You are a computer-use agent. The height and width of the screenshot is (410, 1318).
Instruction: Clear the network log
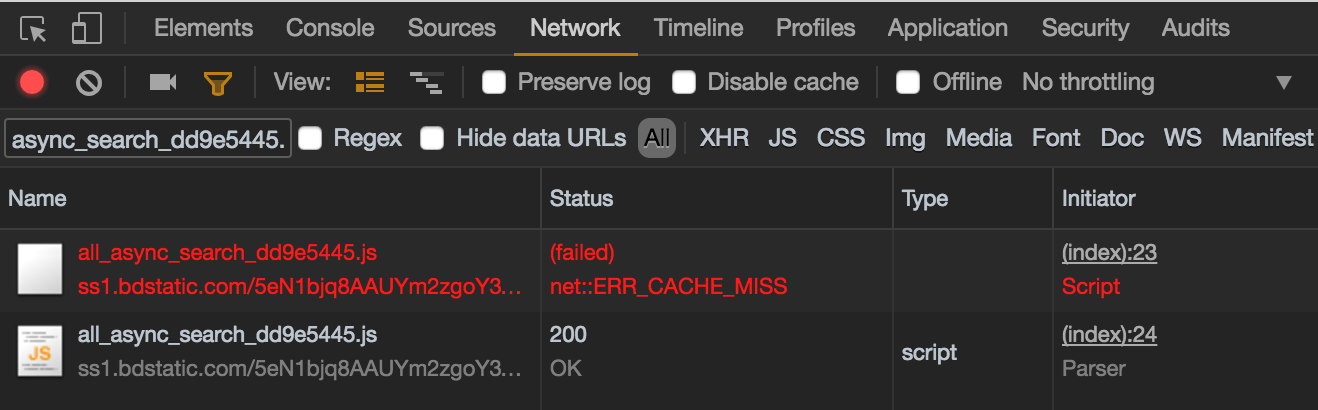[89, 82]
